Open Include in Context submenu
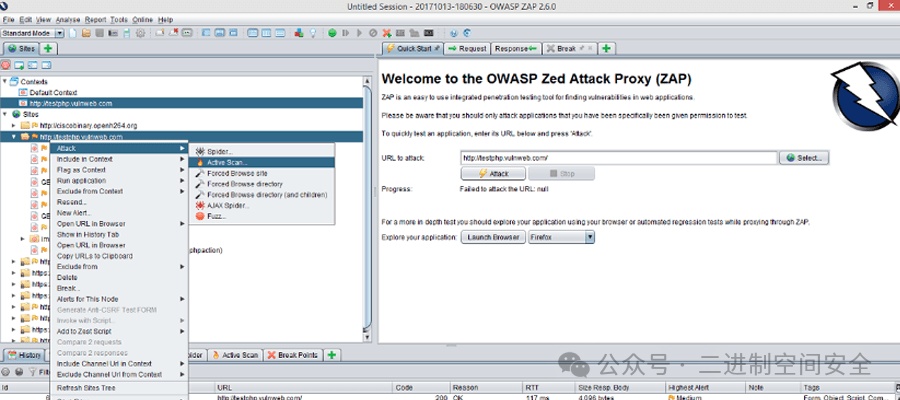 119,159
